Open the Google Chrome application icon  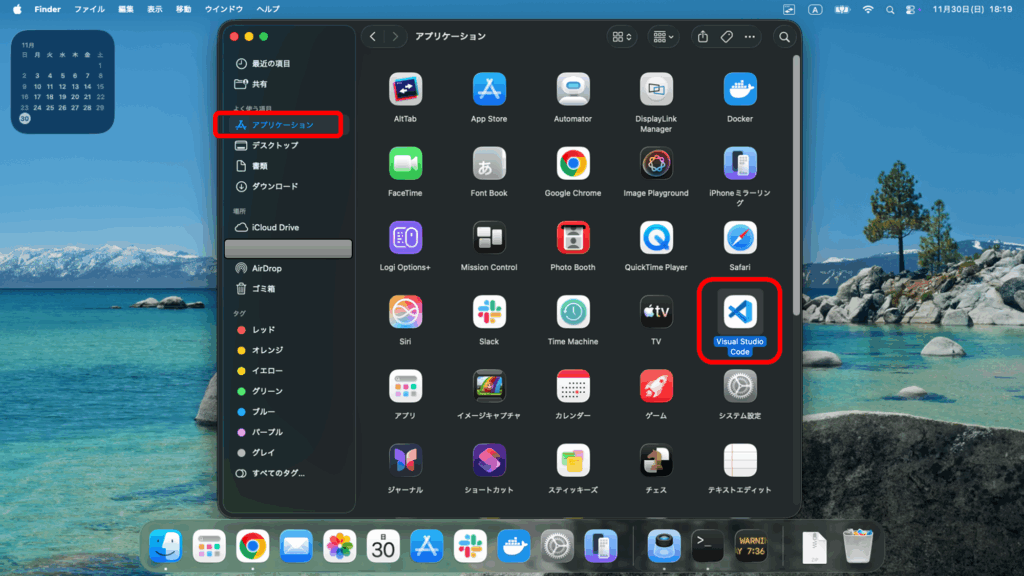click(x=573, y=163)
